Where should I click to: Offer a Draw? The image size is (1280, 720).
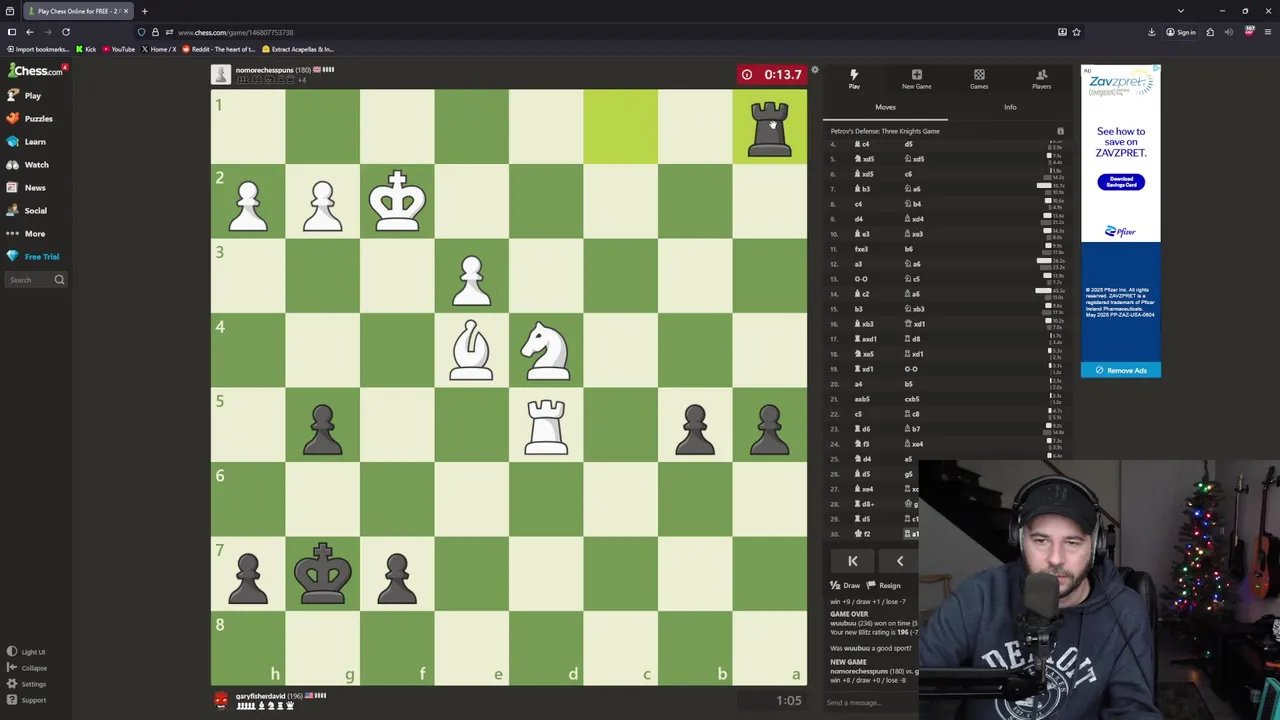point(846,586)
